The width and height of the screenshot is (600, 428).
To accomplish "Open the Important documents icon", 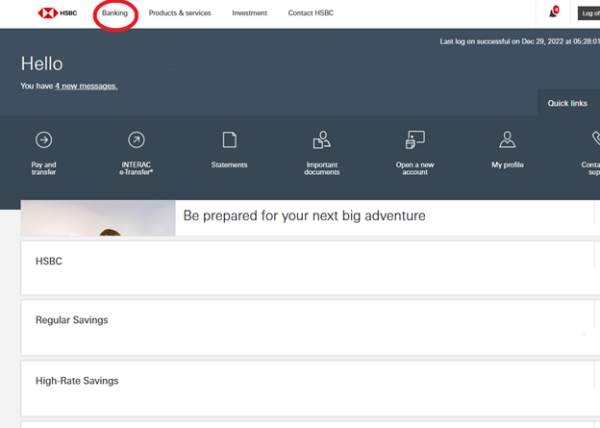I will (322, 140).
